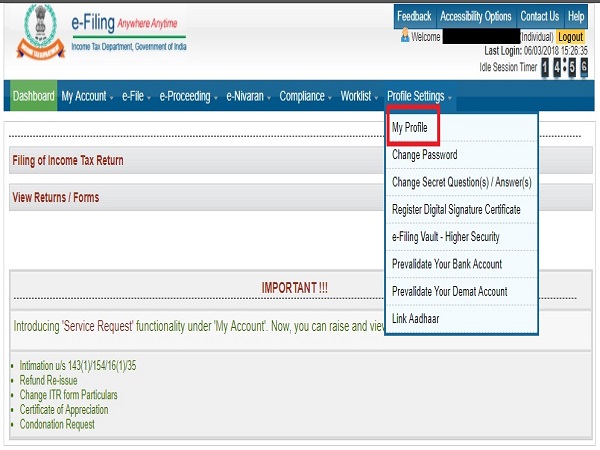Select My Profile from the dropdown
This screenshot has height=450, width=600.
coord(410,127)
